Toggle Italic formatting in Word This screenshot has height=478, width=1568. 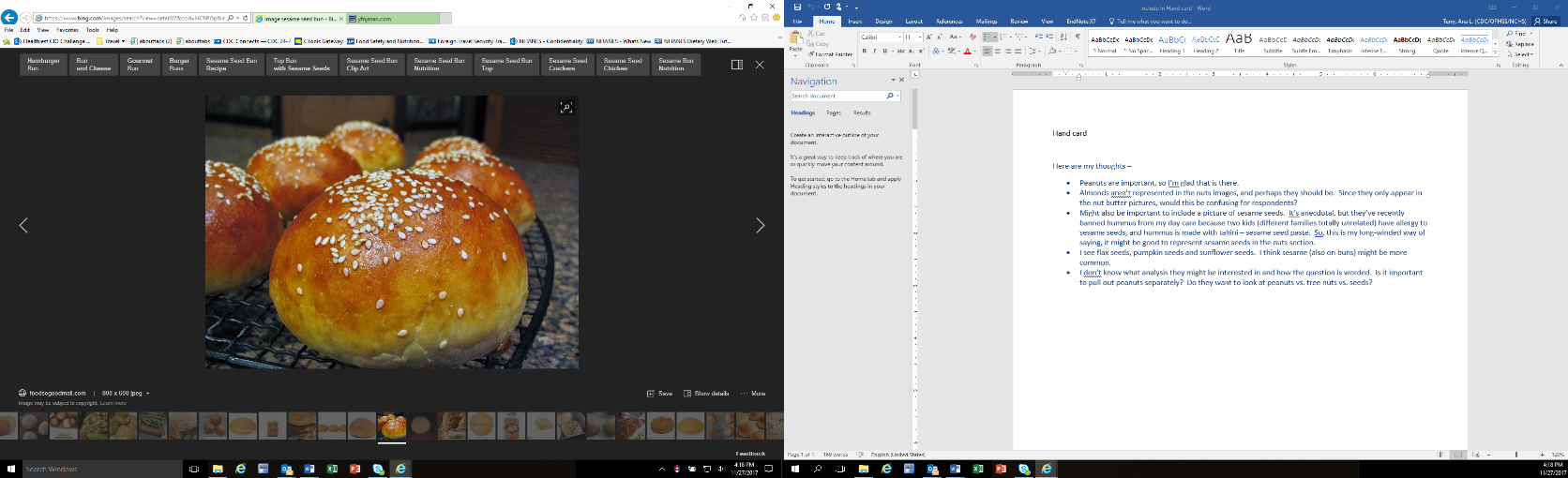[x=875, y=51]
